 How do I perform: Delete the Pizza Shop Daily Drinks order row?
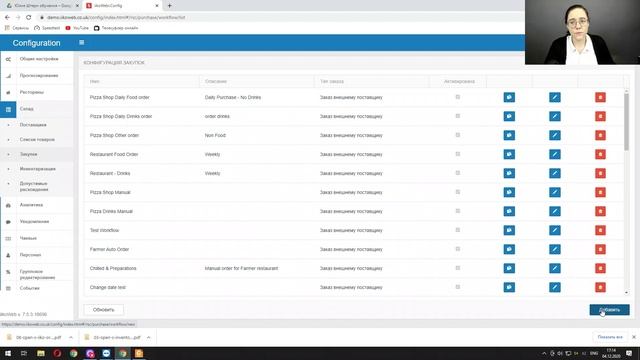click(x=600, y=116)
